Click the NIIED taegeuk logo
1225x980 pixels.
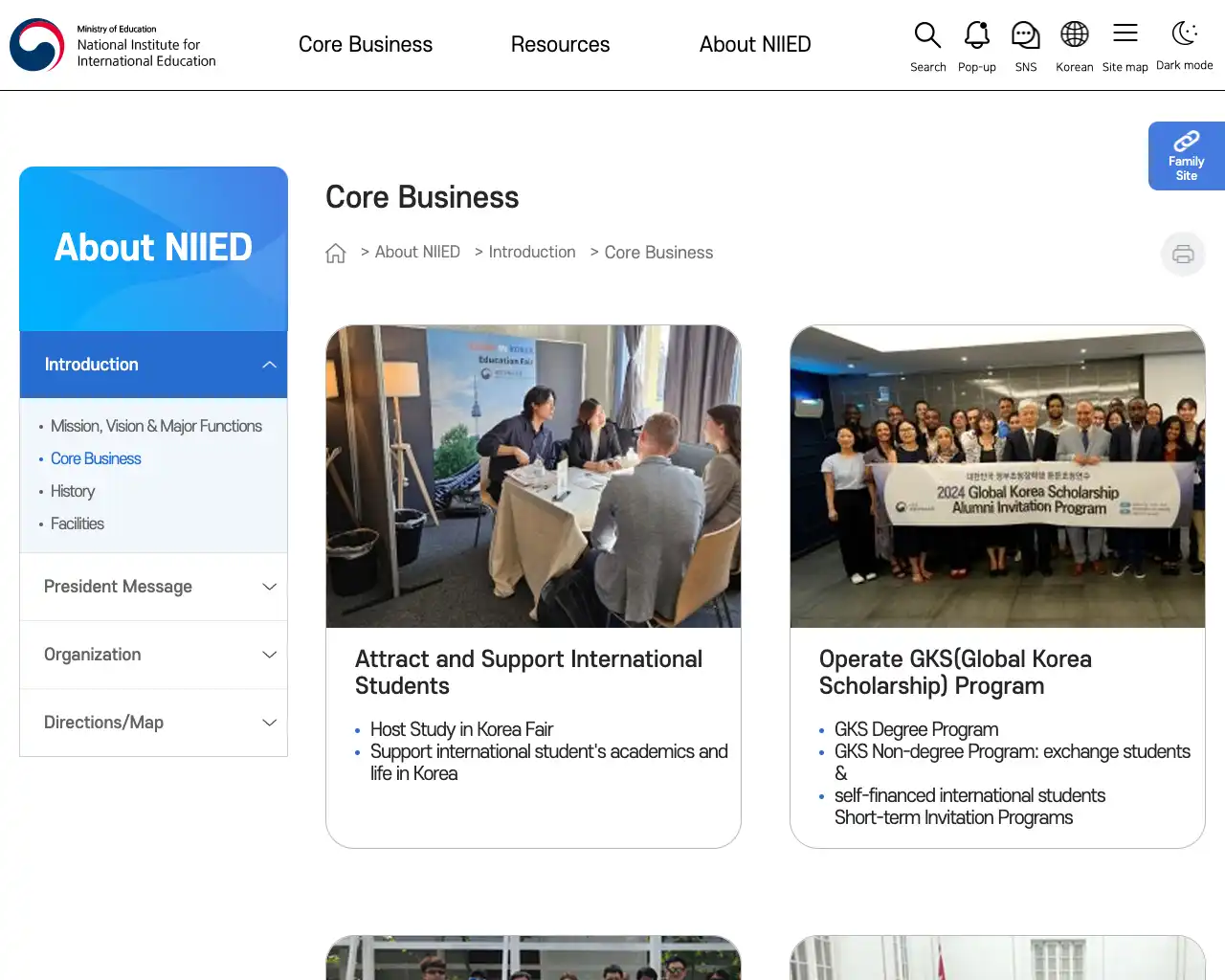pyautogui.click(x=37, y=45)
